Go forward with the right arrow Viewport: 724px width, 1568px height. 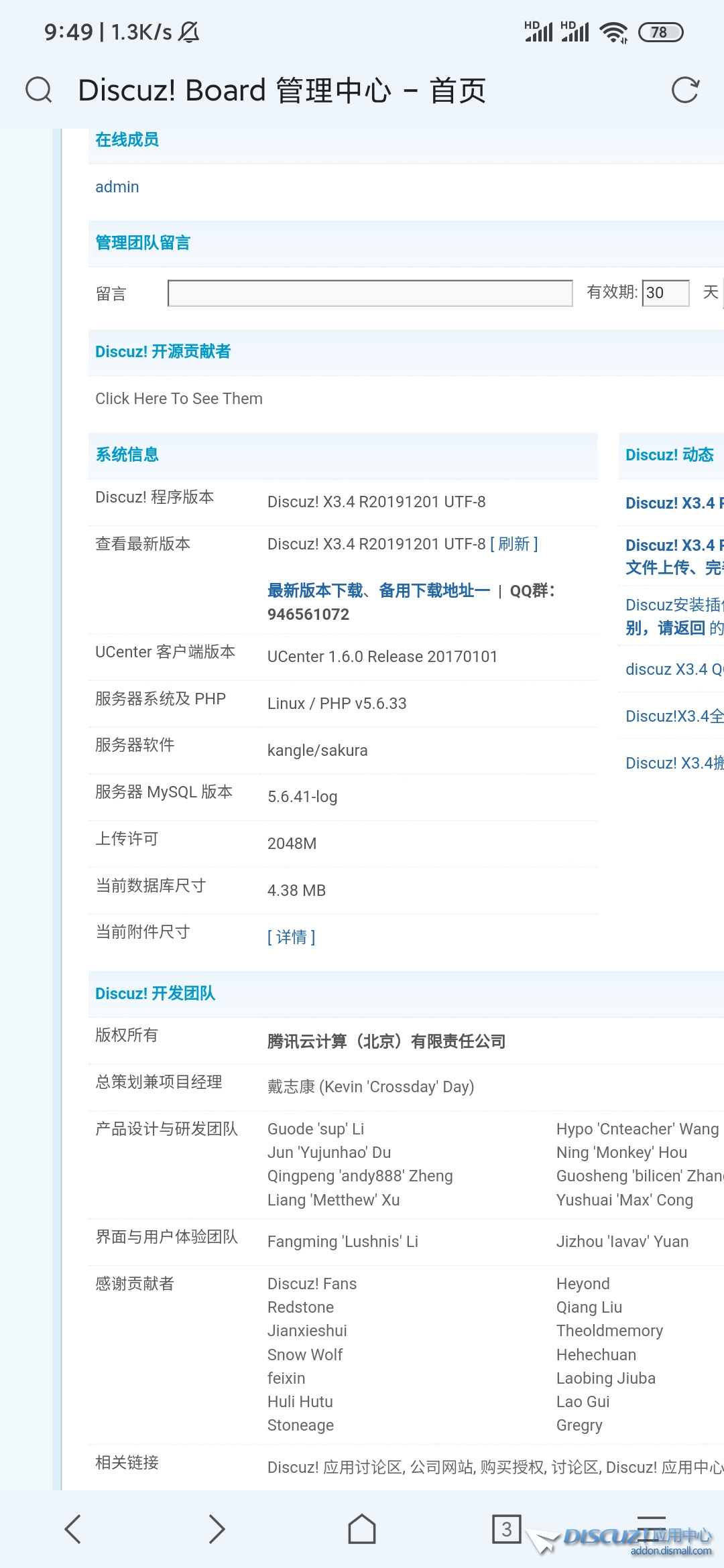[217, 1529]
